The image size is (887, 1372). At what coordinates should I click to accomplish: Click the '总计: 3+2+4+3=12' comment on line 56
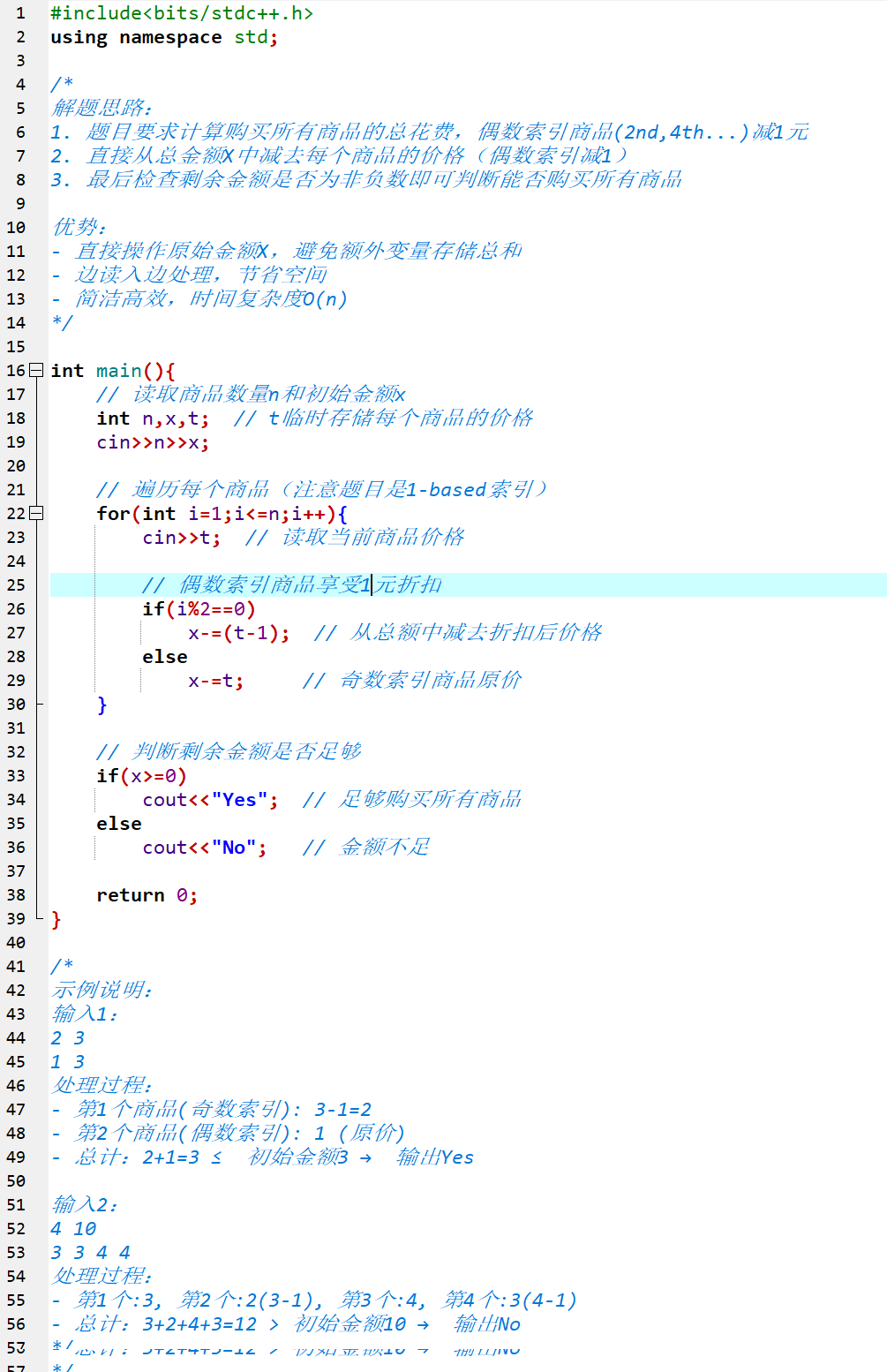click(164, 1323)
